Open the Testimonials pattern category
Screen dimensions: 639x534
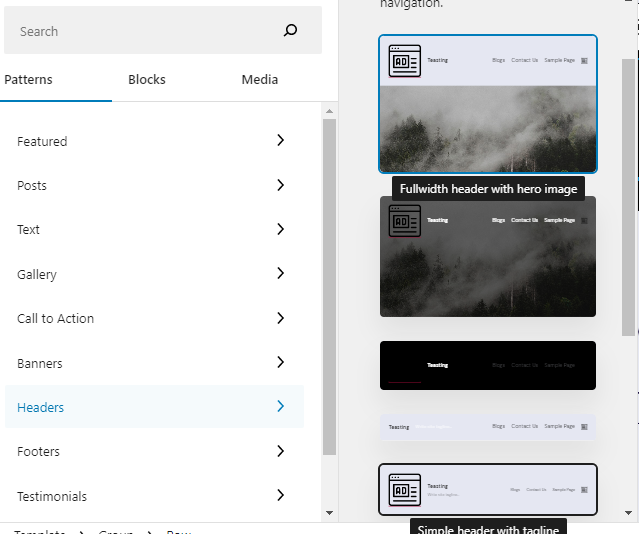154,496
